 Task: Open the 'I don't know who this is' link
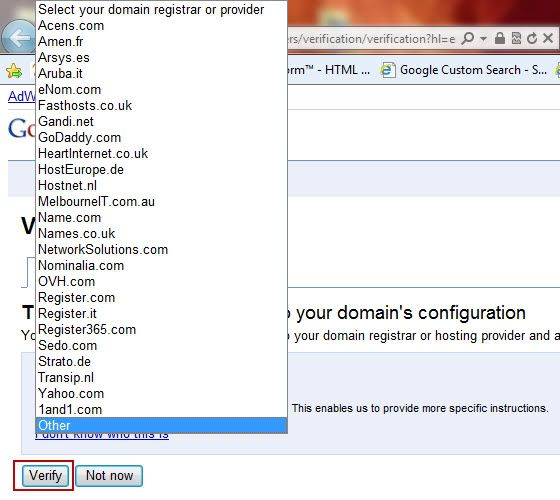pyautogui.click(x=102, y=436)
